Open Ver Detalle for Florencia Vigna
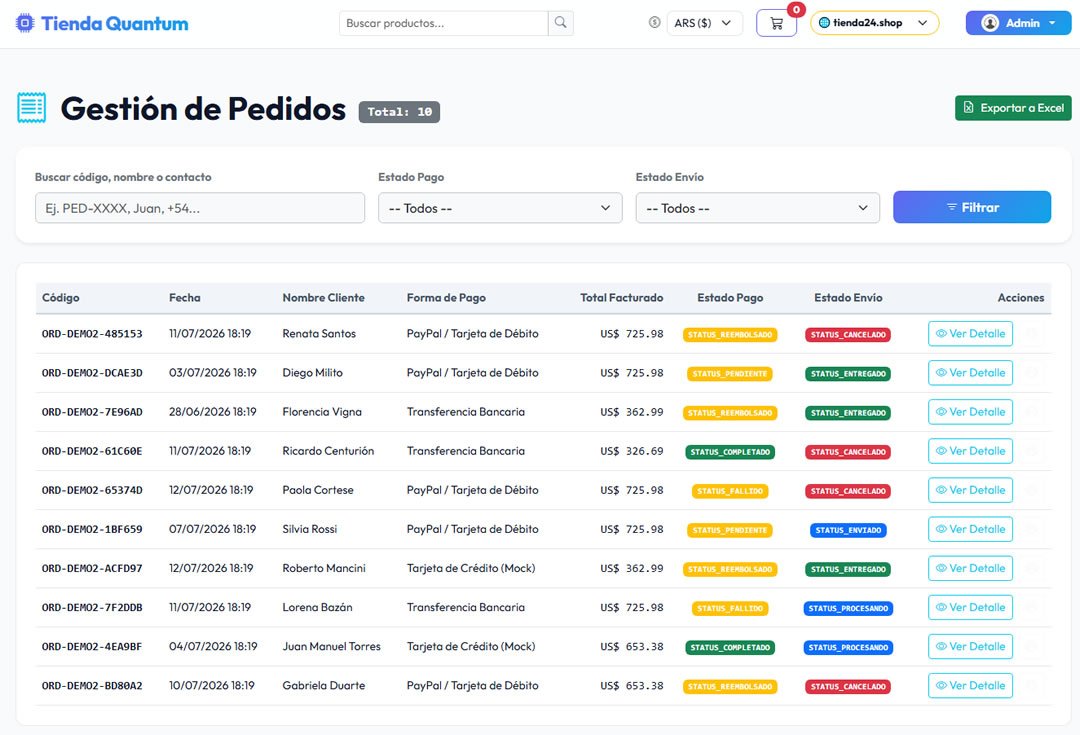This screenshot has width=1080, height=735. [970, 412]
